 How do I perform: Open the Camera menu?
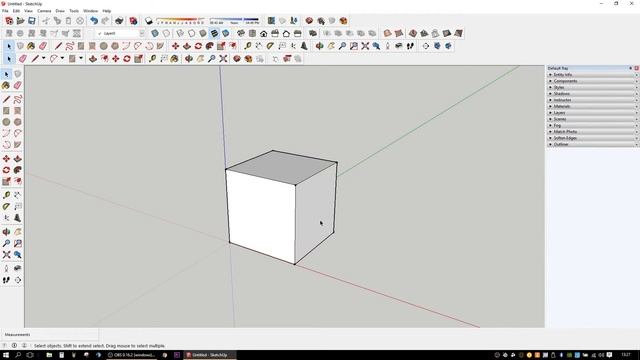[x=44, y=11]
